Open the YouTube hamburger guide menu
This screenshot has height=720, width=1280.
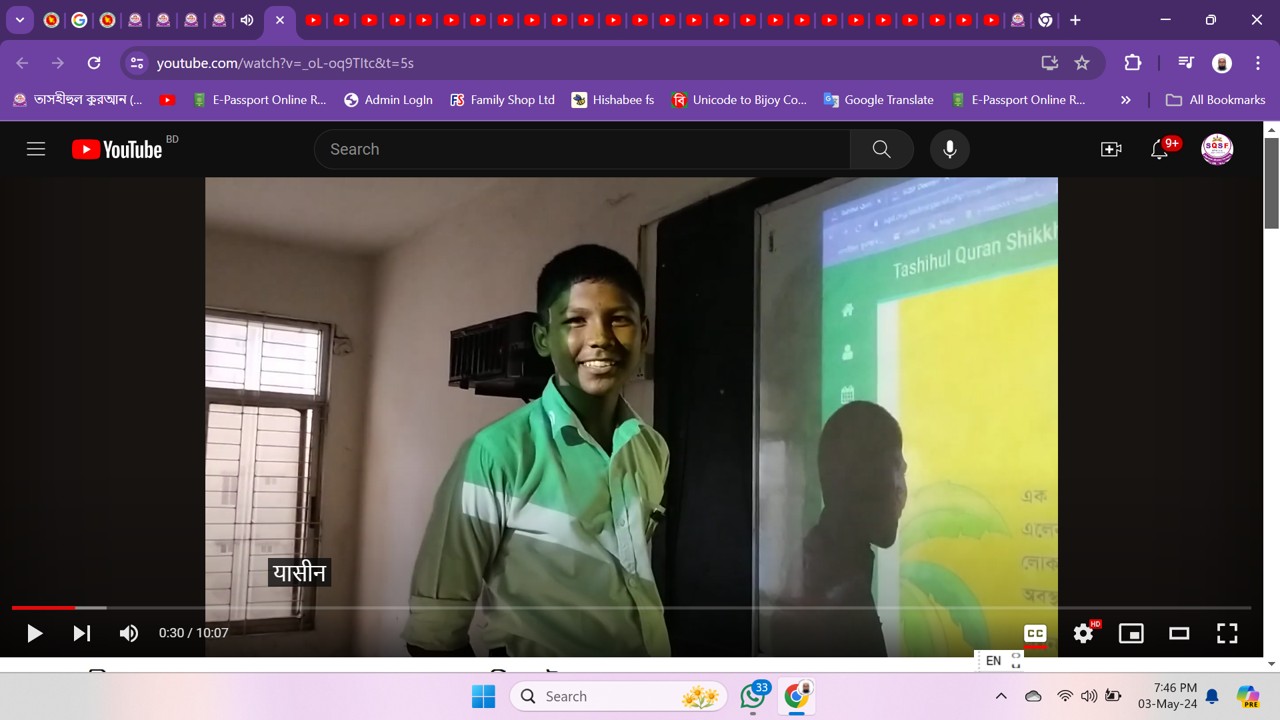[x=36, y=149]
